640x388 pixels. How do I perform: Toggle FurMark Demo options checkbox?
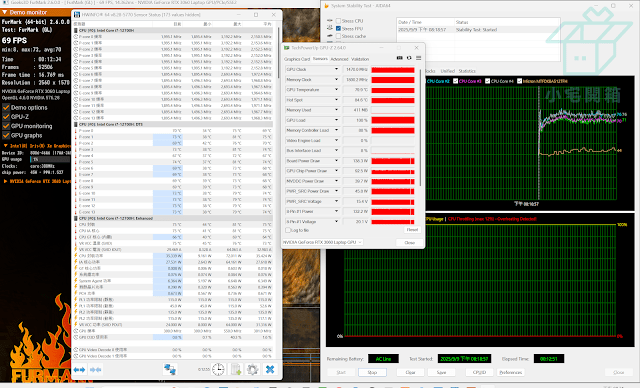pyautogui.click(x=6, y=108)
